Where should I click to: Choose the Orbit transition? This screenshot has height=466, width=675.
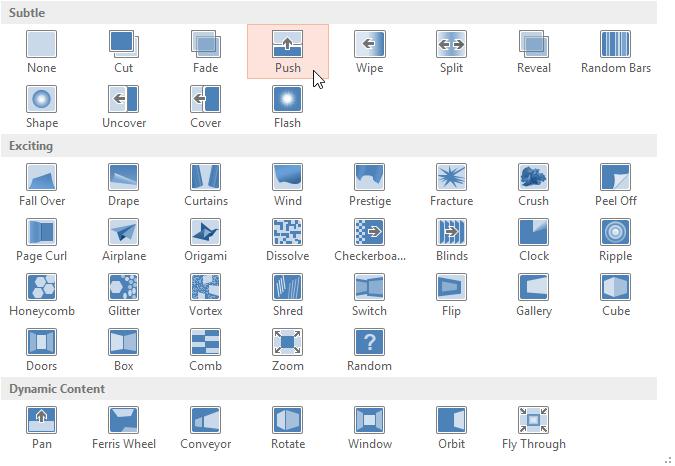point(451,428)
